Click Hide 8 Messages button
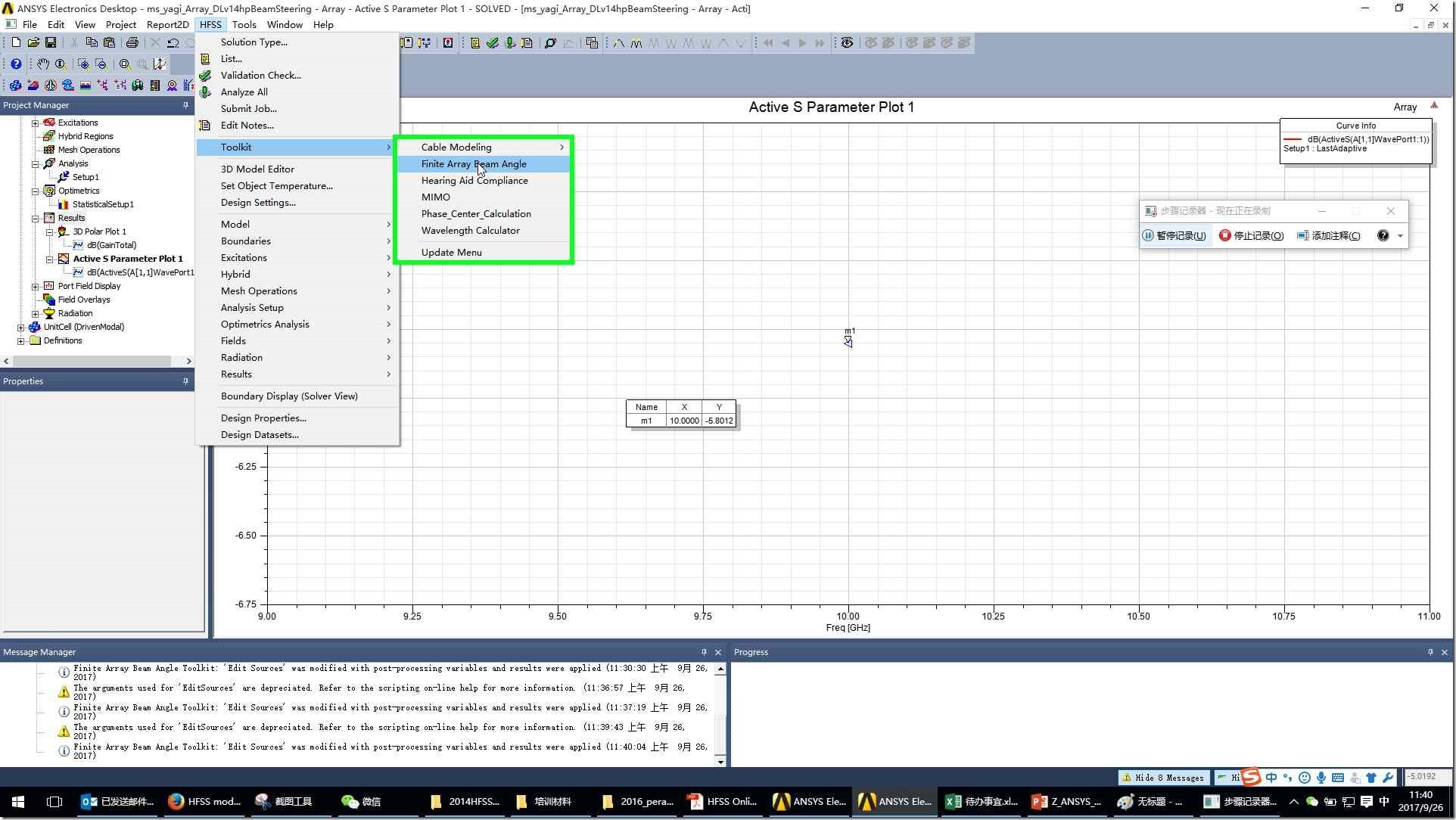This screenshot has height=820, width=1456. [1163, 777]
